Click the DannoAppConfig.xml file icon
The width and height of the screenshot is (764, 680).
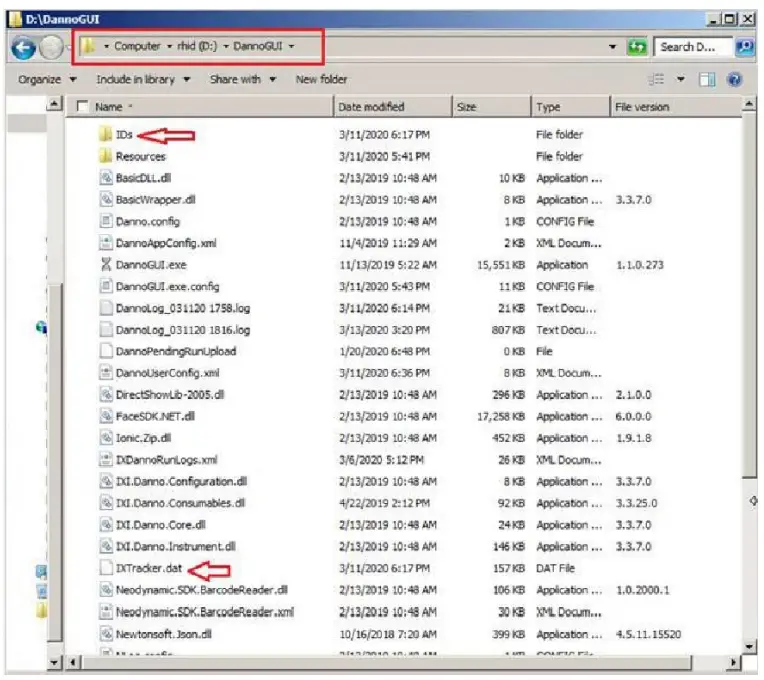click(105, 243)
